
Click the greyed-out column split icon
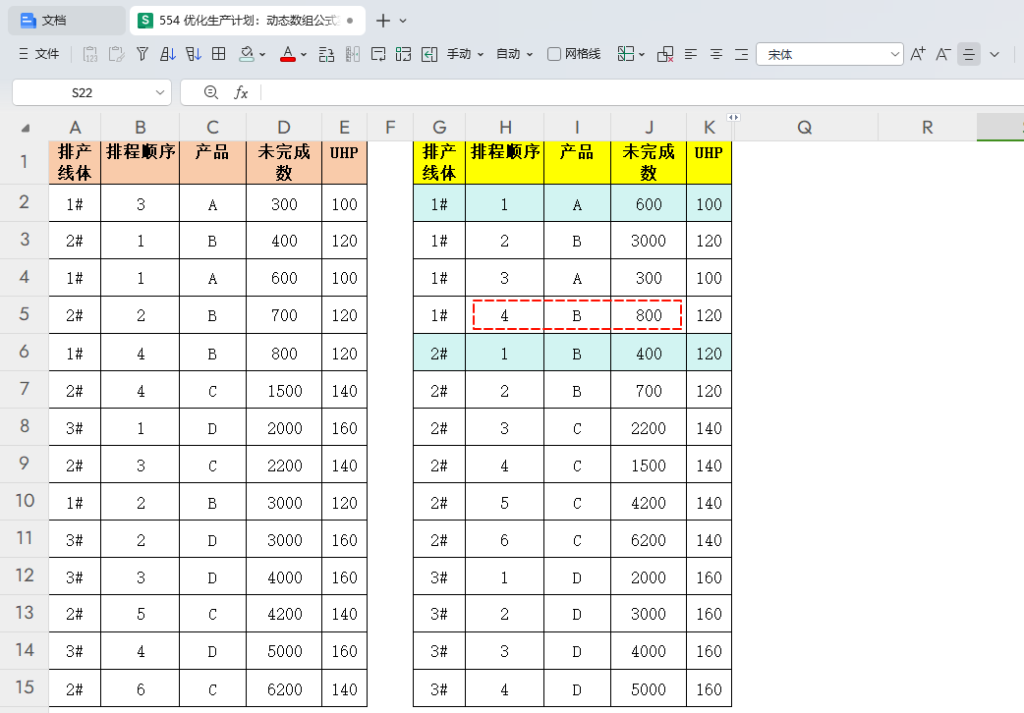coord(353,54)
